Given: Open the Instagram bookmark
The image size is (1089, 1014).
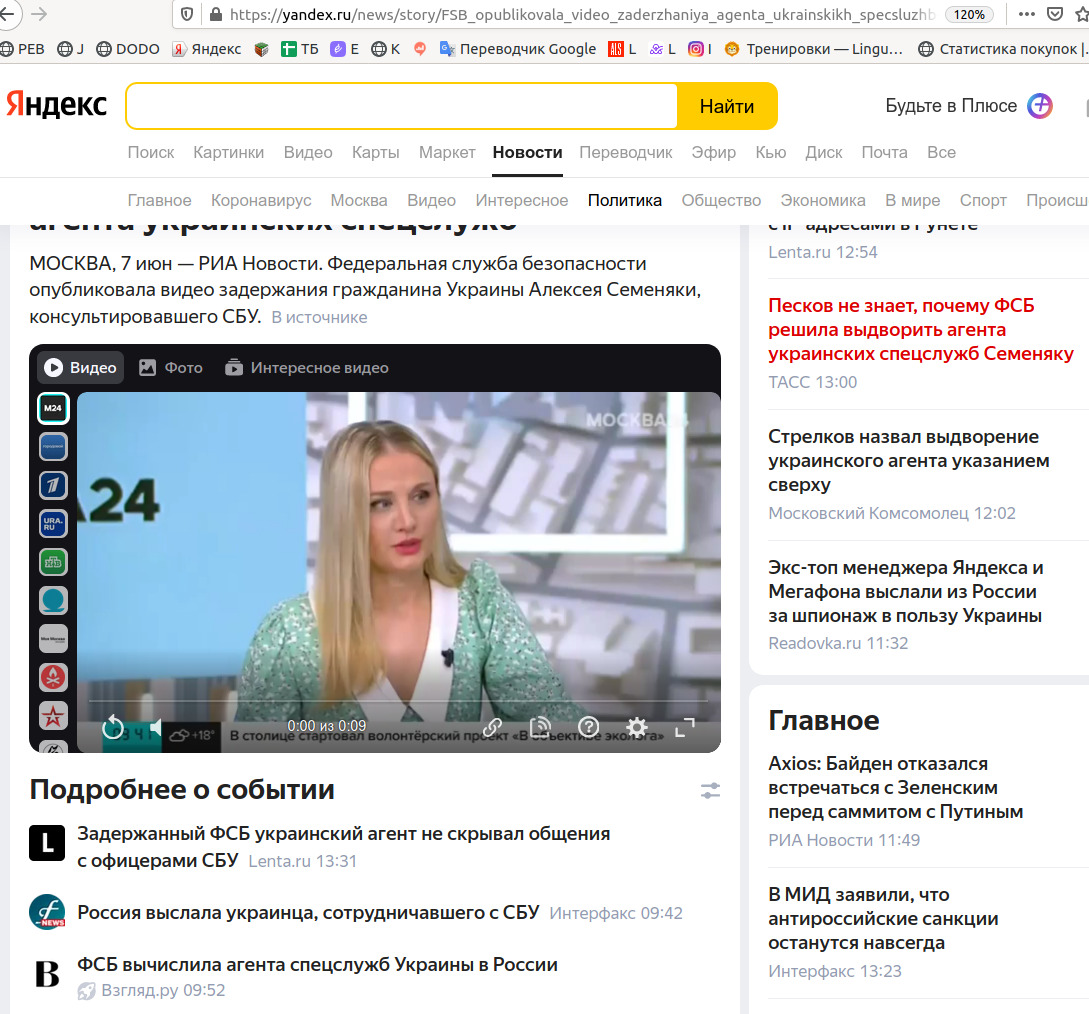Looking at the screenshot, I should pos(699,49).
